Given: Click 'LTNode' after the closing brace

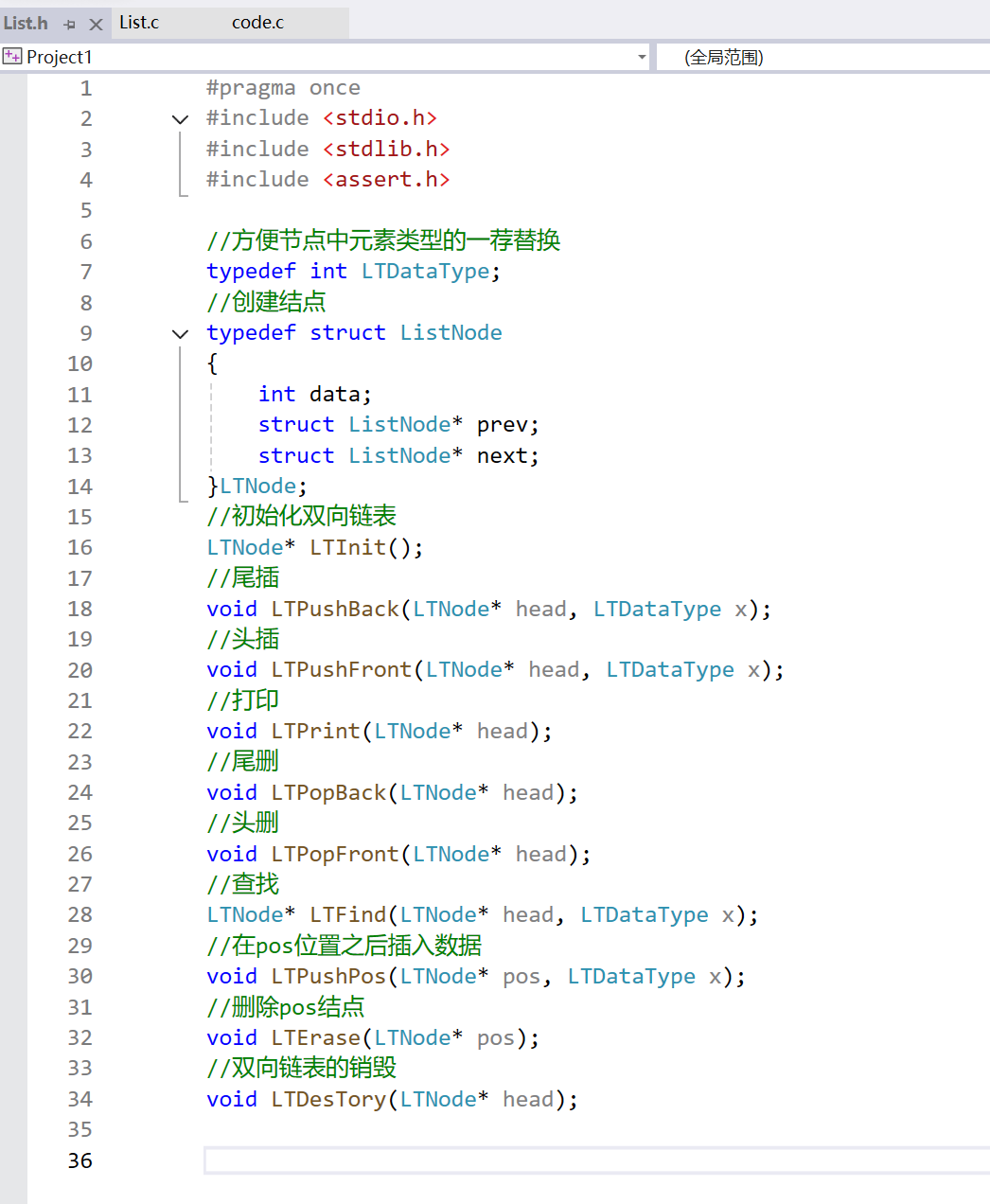Looking at the screenshot, I should [257, 486].
